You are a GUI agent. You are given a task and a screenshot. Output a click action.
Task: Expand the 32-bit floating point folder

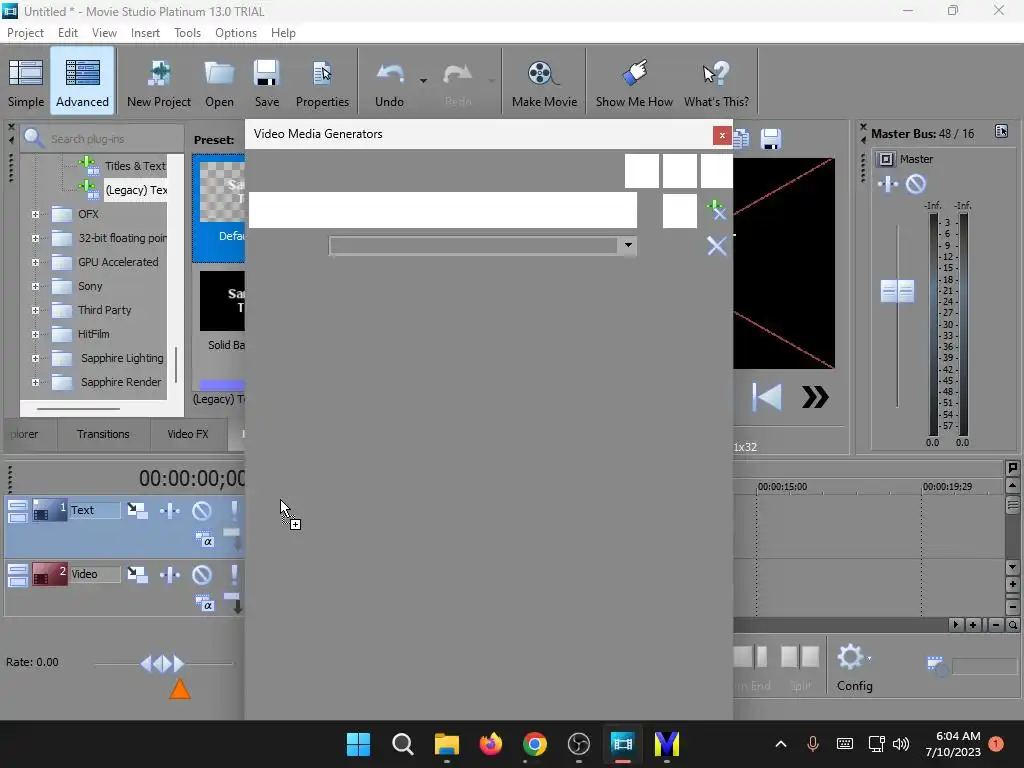coord(35,238)
